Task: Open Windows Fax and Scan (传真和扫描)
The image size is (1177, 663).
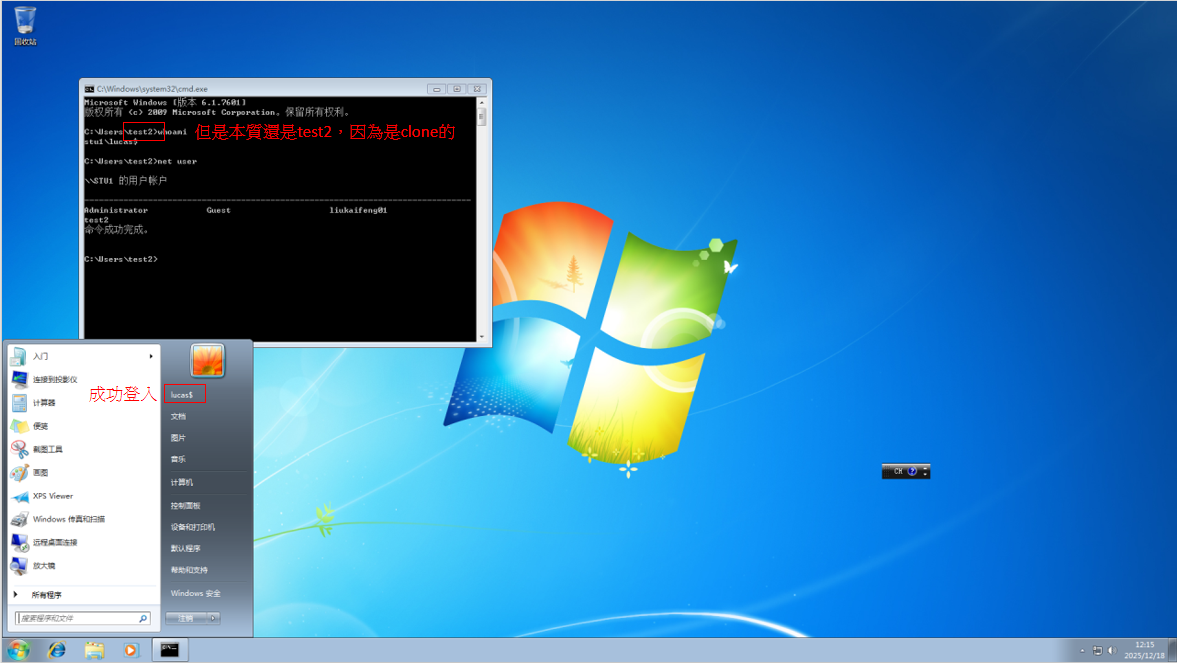Action: click(x=83, y=519)
